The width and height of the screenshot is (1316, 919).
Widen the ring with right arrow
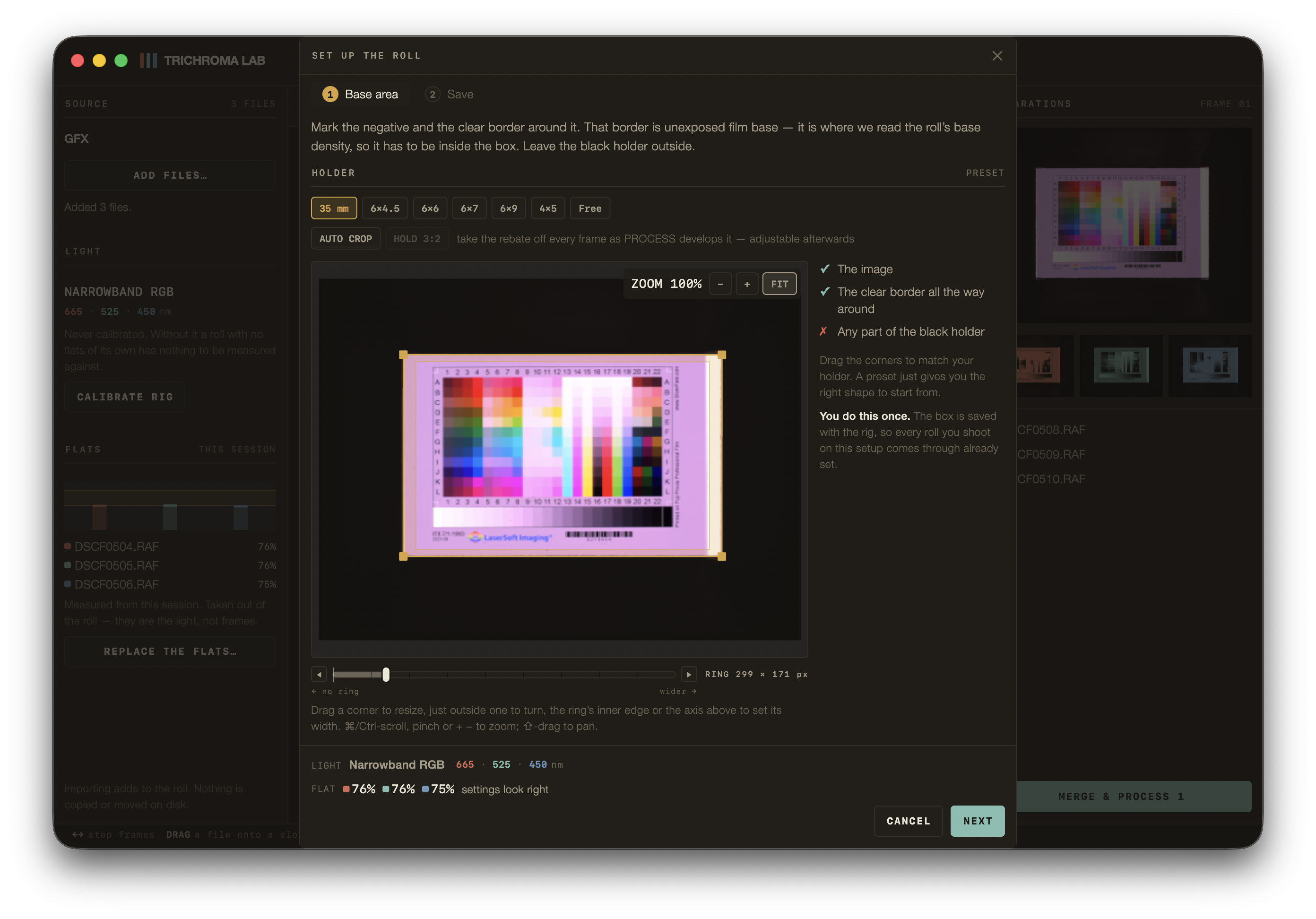tap(689, 674)
